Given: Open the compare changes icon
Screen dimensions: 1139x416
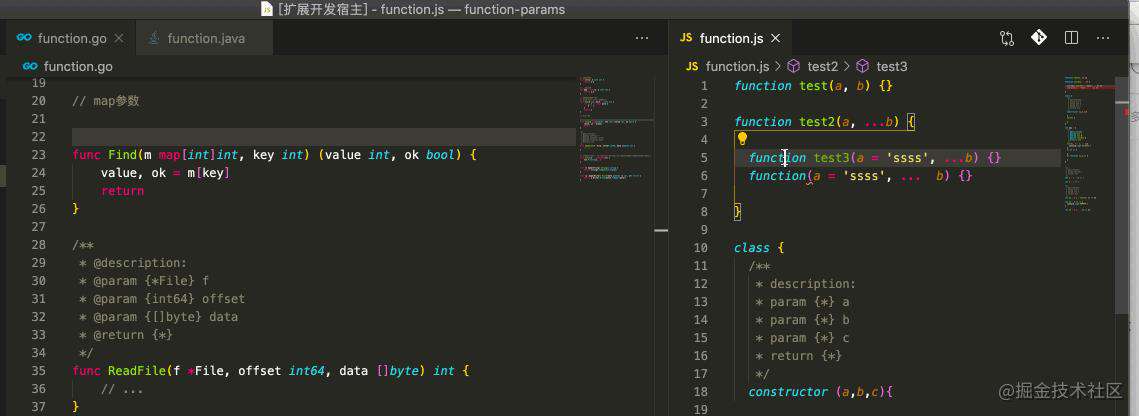Looking at the screenshot, I should 1007,38.
